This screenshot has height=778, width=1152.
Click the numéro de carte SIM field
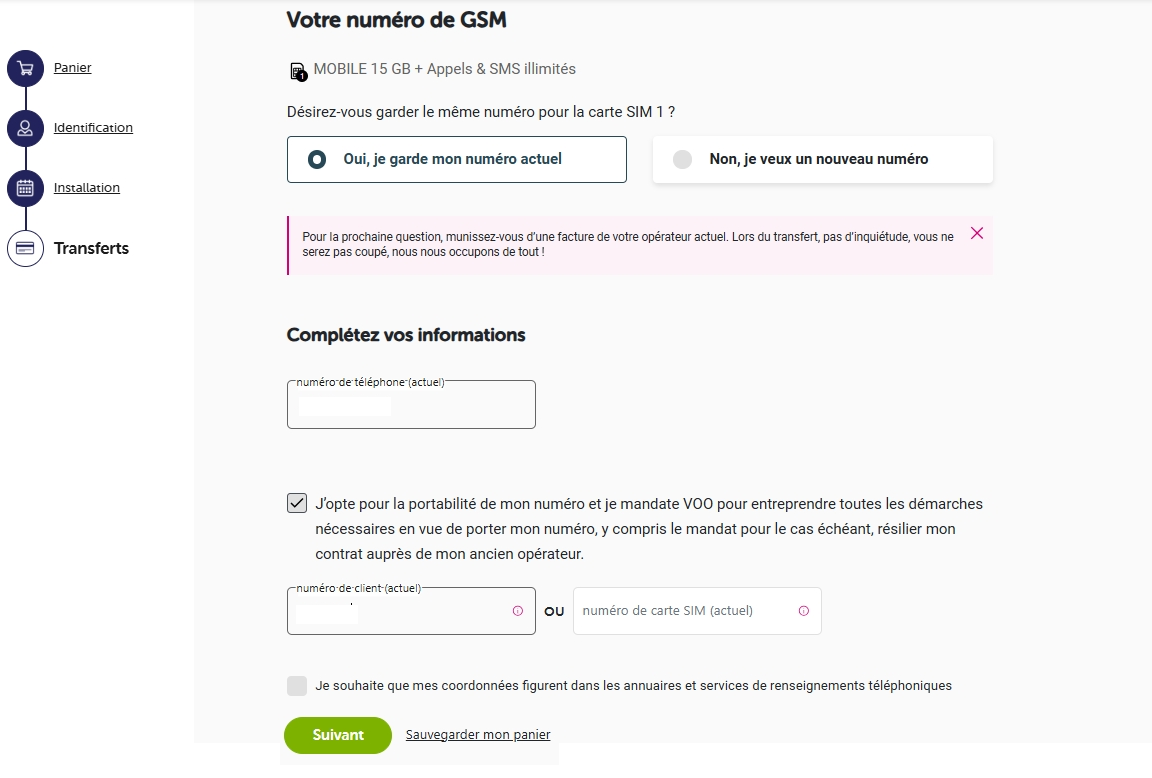pos(690,611)
